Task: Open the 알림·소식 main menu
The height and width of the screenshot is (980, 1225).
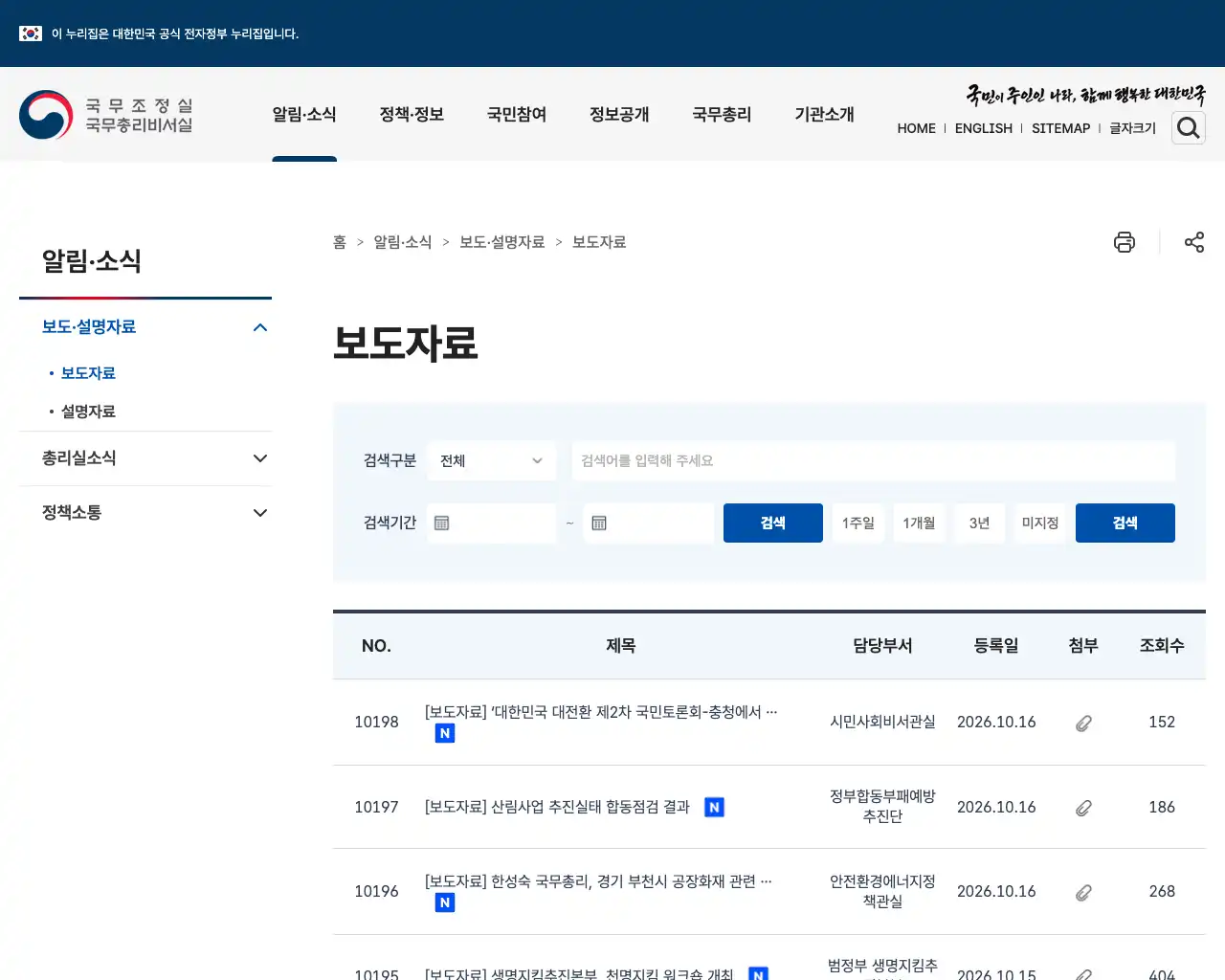Action: pos(304,115)
